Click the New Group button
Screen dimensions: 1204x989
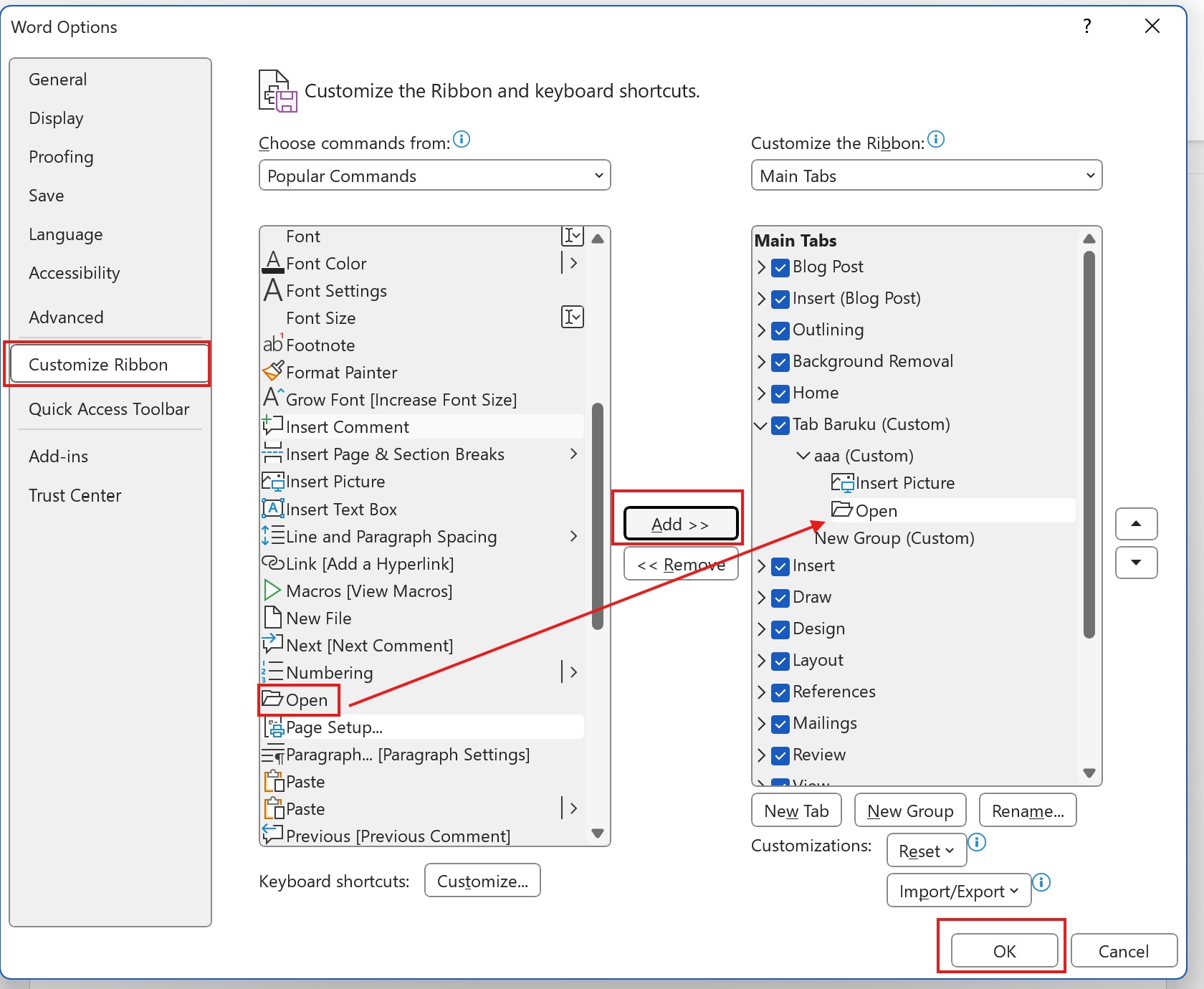coord(909,811)
